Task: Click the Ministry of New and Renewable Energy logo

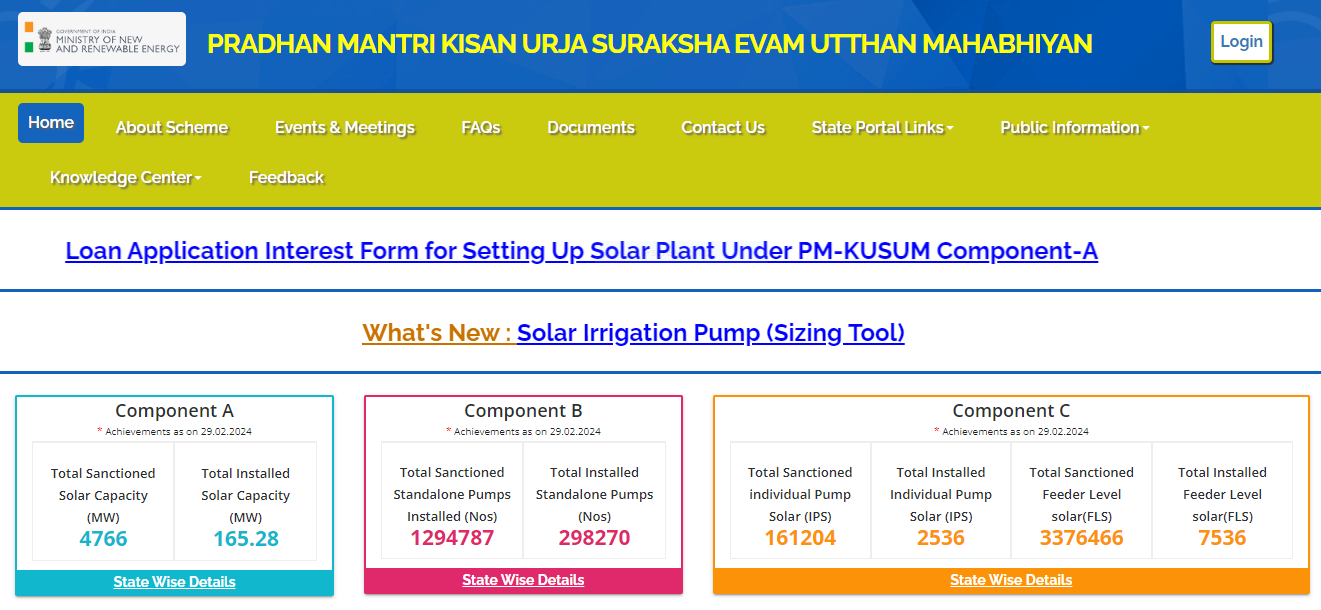Action: 102,39
